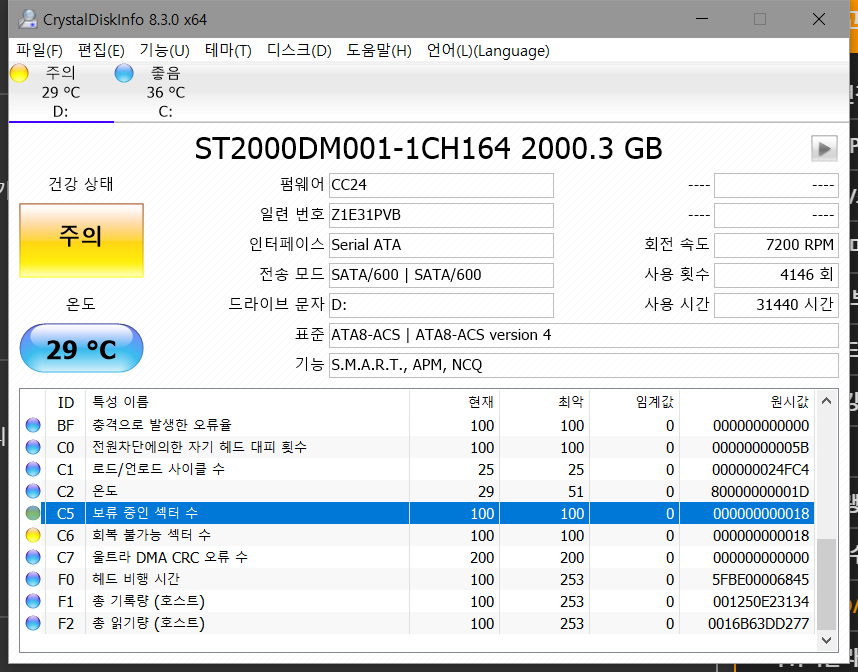858x672 pixels.
Task: Open the 편집(E) menu
Action: tap(101, 51)
